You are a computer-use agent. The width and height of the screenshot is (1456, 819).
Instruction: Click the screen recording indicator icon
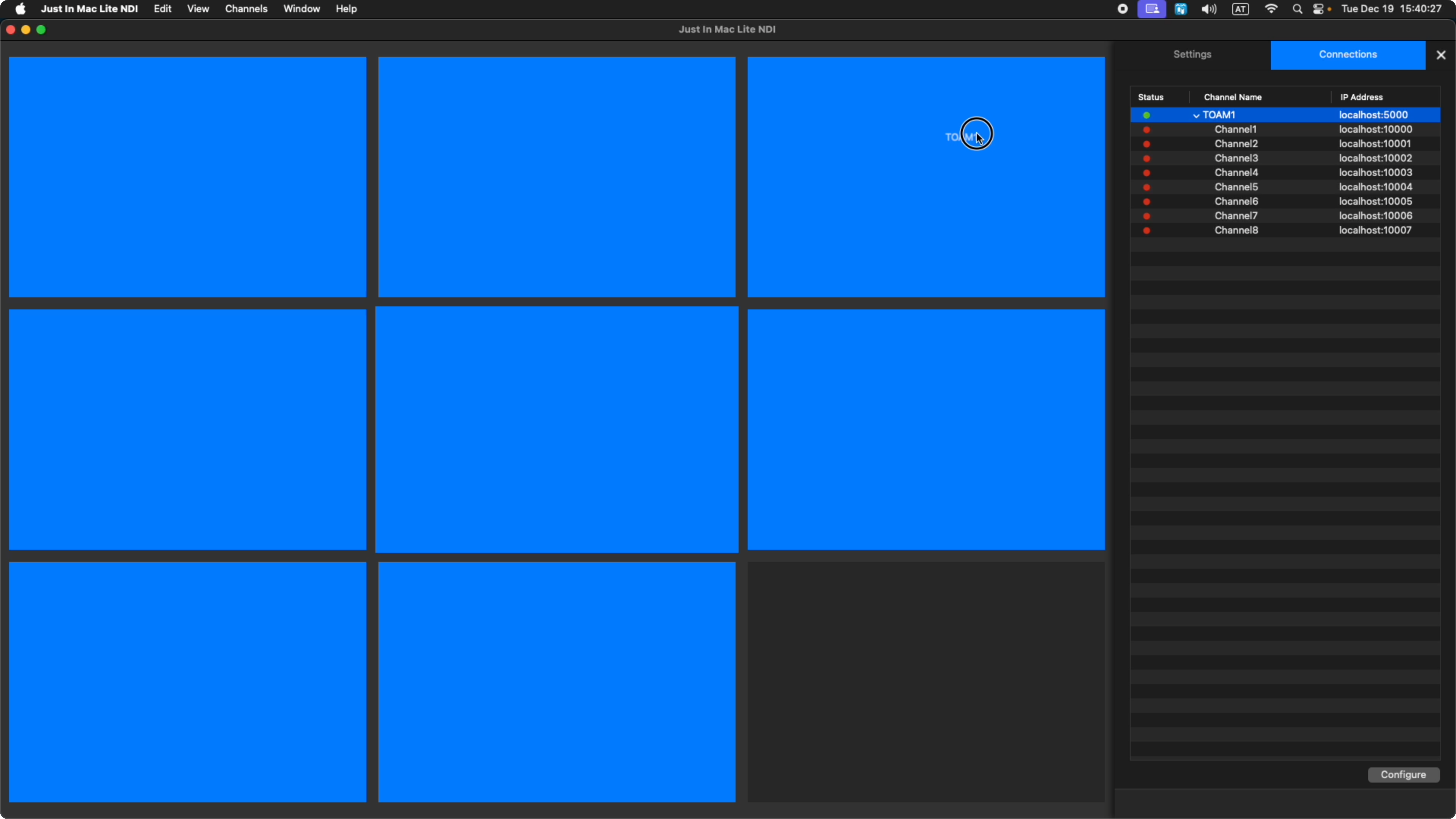pyautogui.click(x=1122, y=8)
